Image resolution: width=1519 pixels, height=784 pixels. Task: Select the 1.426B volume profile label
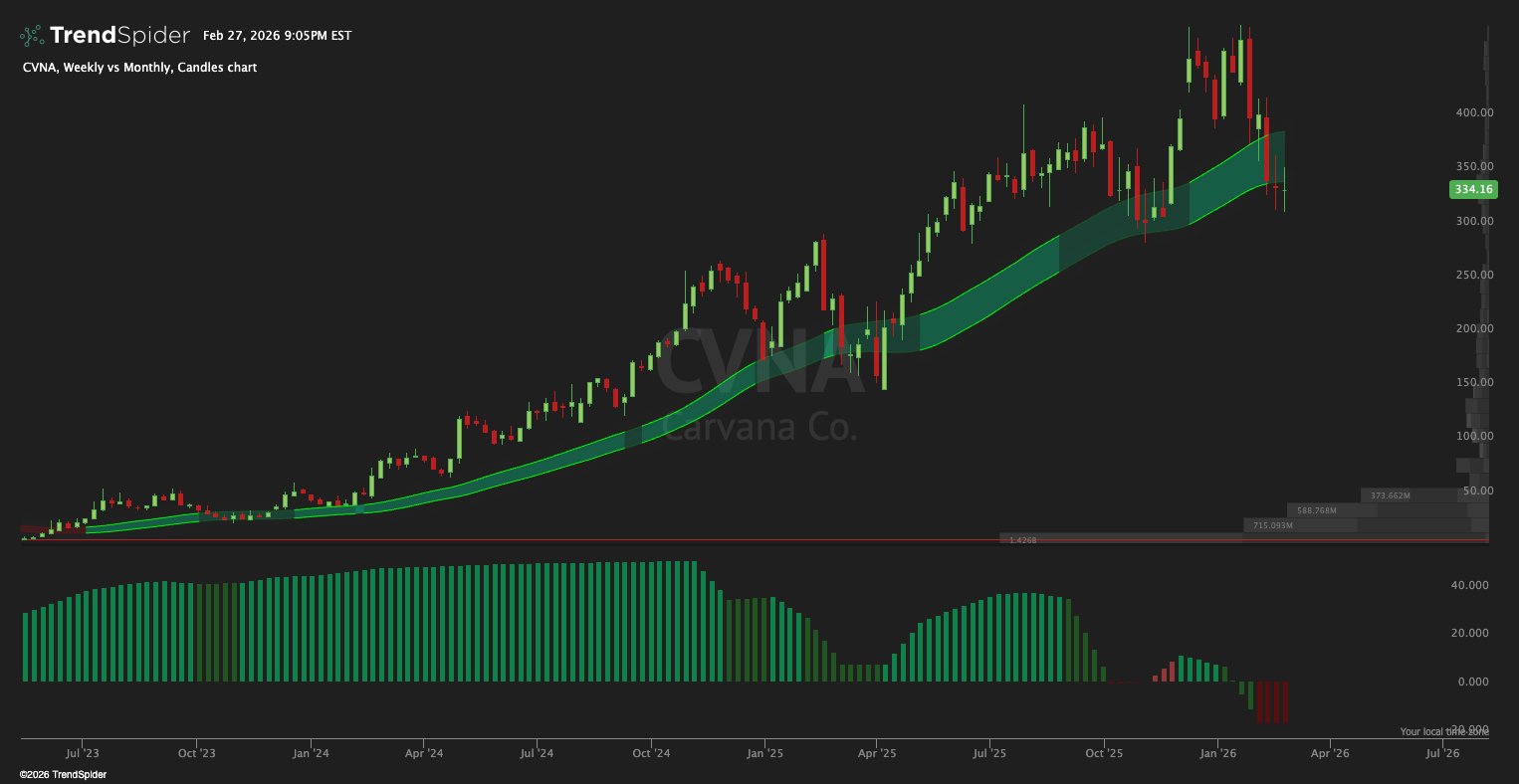tap(1022, 539)
